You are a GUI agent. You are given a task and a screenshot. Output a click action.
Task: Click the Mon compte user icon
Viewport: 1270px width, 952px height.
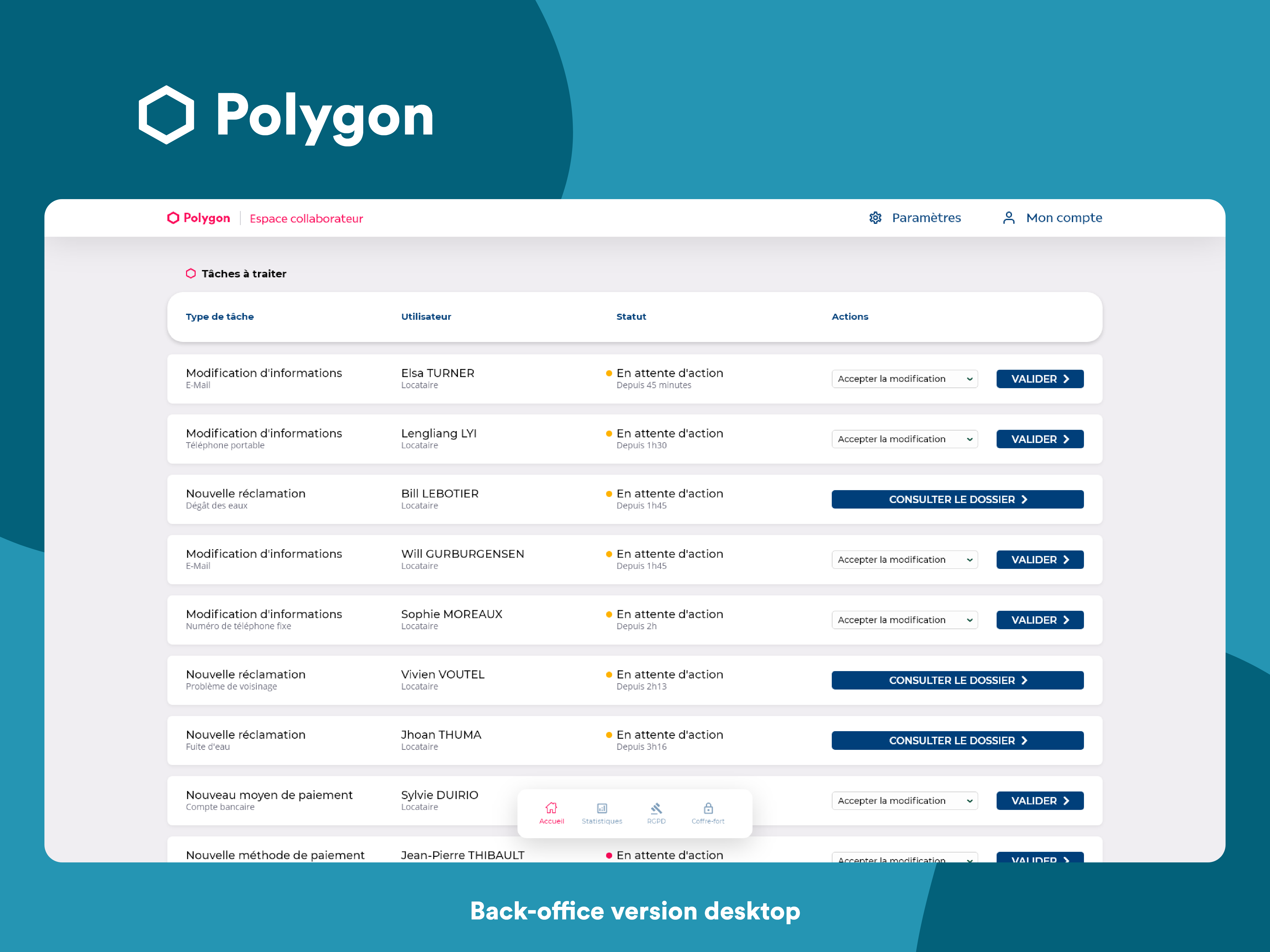(x=1009, y=218)
